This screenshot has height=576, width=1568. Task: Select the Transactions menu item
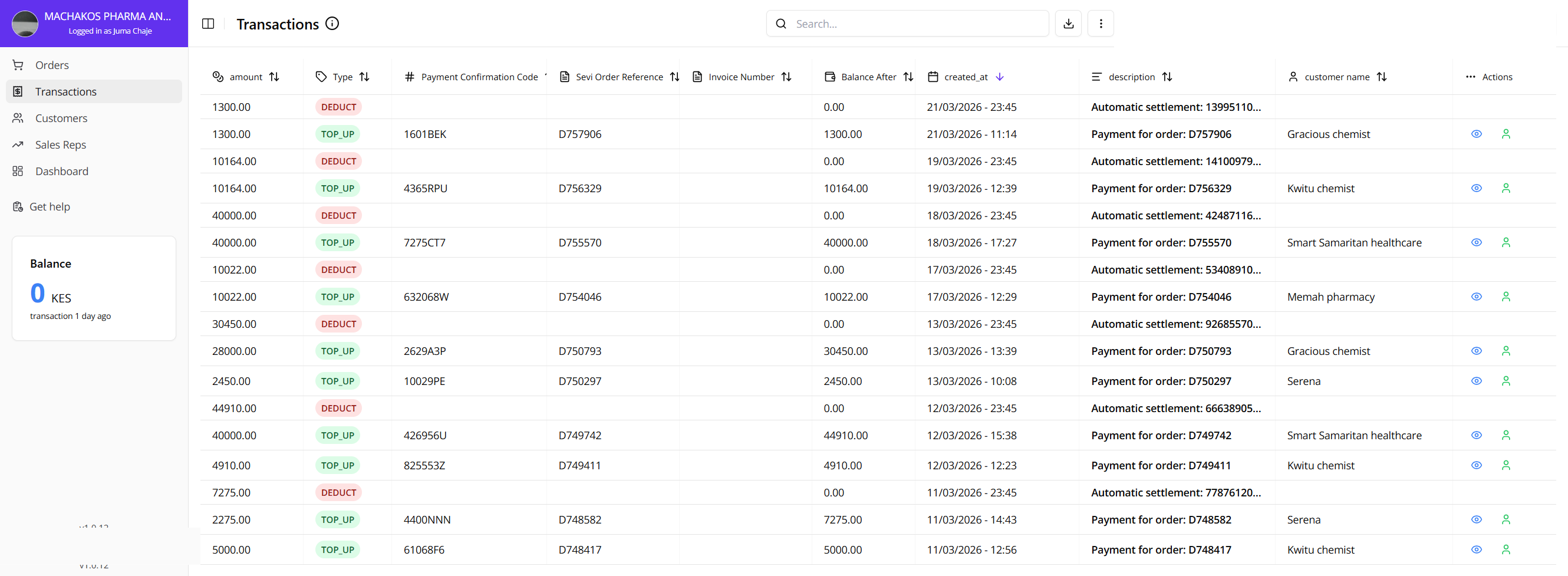tap(66, 91)
